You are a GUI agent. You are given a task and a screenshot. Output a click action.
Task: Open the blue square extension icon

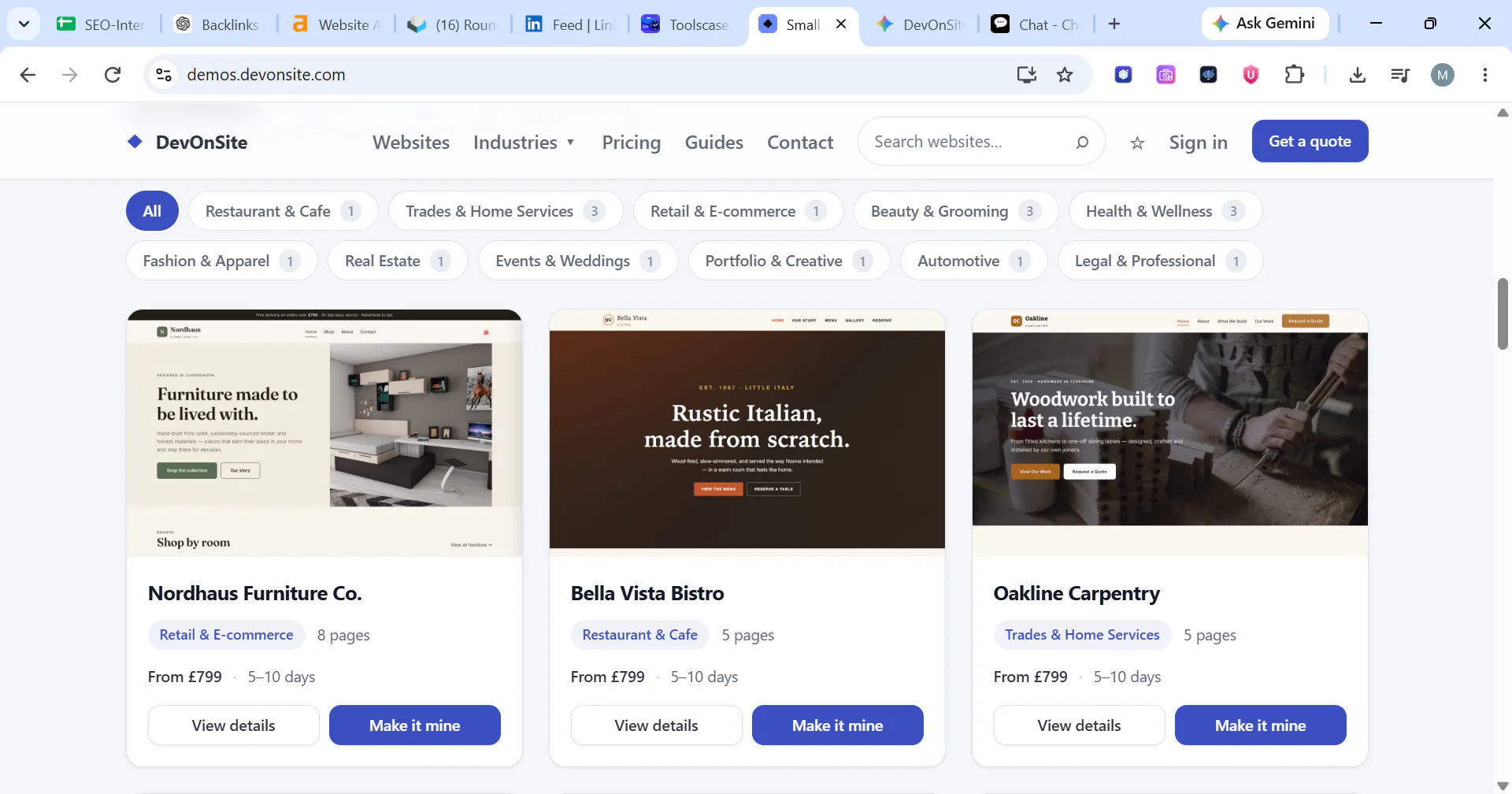pos(1124,75)
